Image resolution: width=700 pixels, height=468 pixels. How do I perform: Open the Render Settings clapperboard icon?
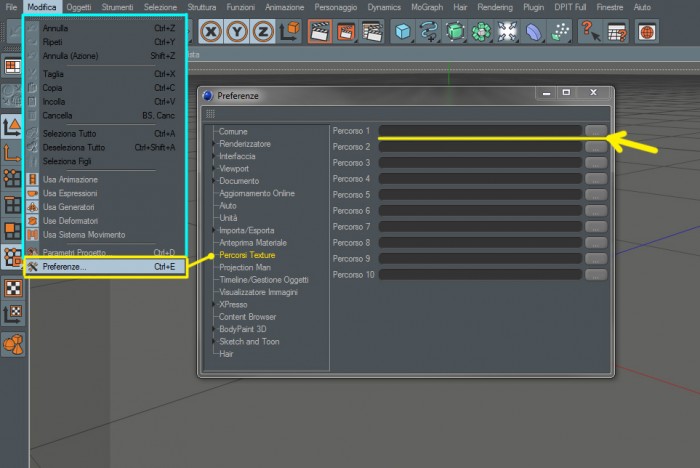372,32
